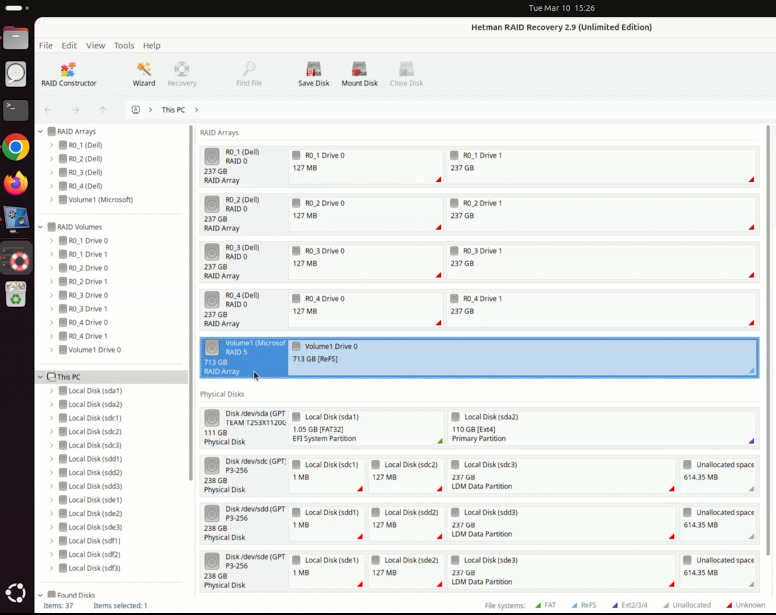Viewport: 776px width, 615px height.
Task: Select the Disk /dev/sdd physical disk icon
Action: 212,514
